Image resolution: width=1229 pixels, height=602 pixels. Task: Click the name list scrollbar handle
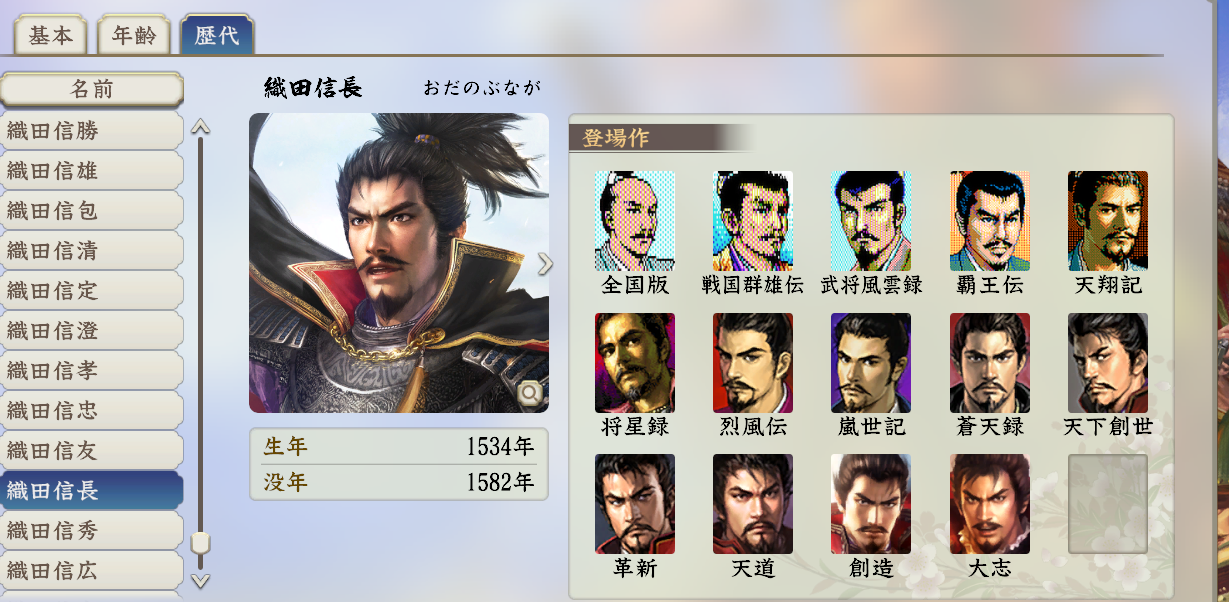pyautogui.click(x=200, y=543)
